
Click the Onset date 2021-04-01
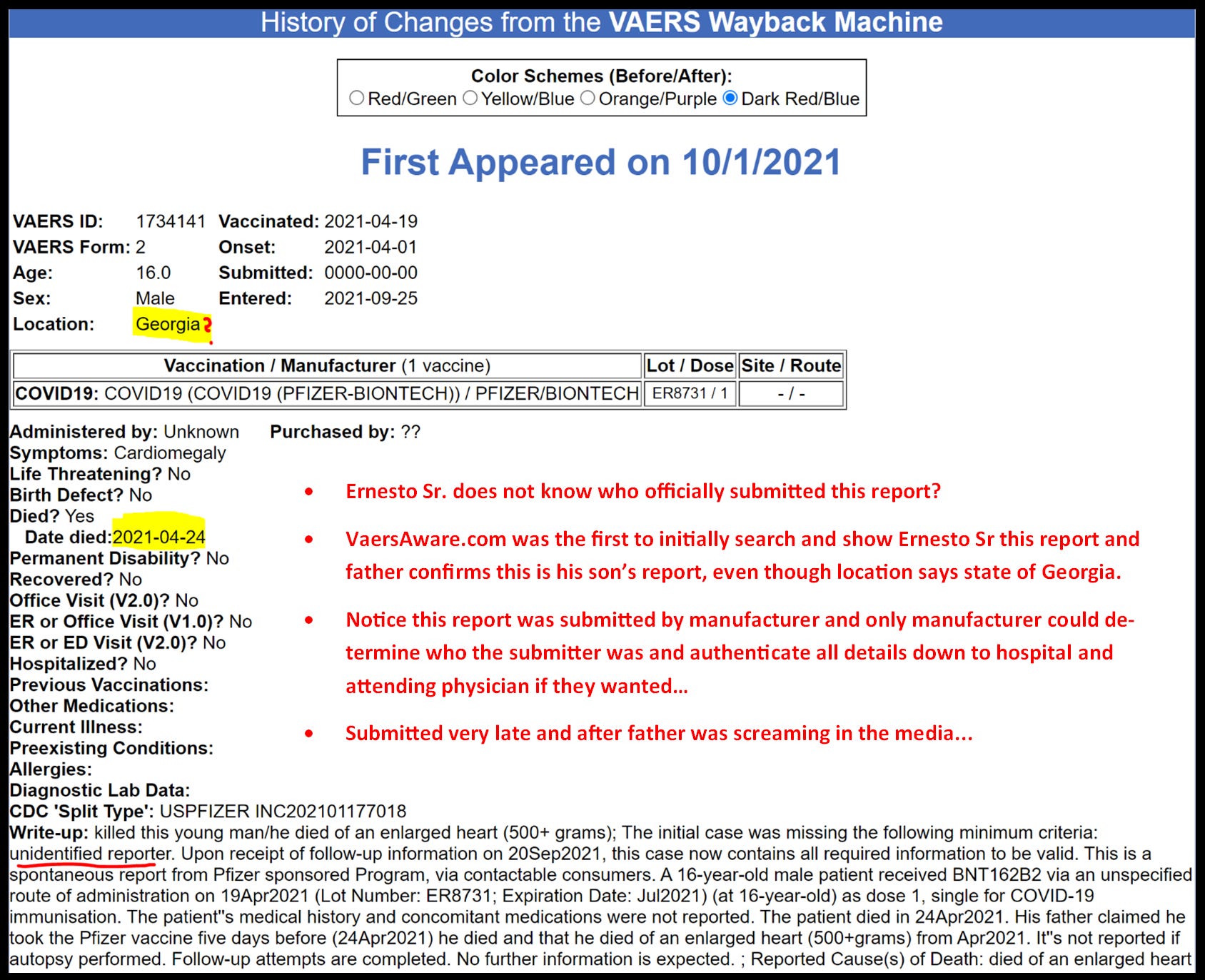click(x=370, y=247)
